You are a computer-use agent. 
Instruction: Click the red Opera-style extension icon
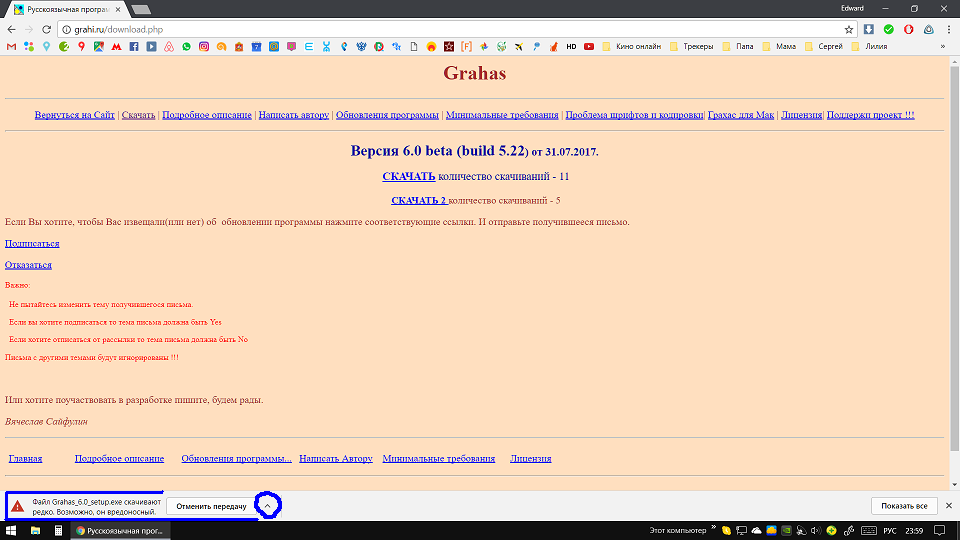[x=909, y=29]
